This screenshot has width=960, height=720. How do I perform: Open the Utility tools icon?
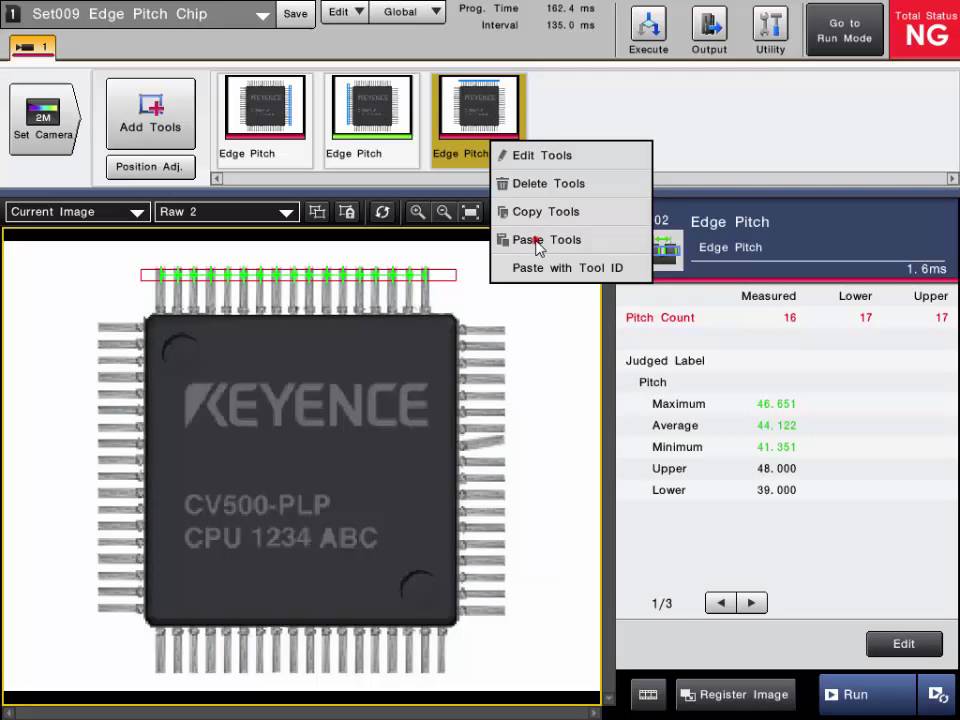click(x=770, y=29)
